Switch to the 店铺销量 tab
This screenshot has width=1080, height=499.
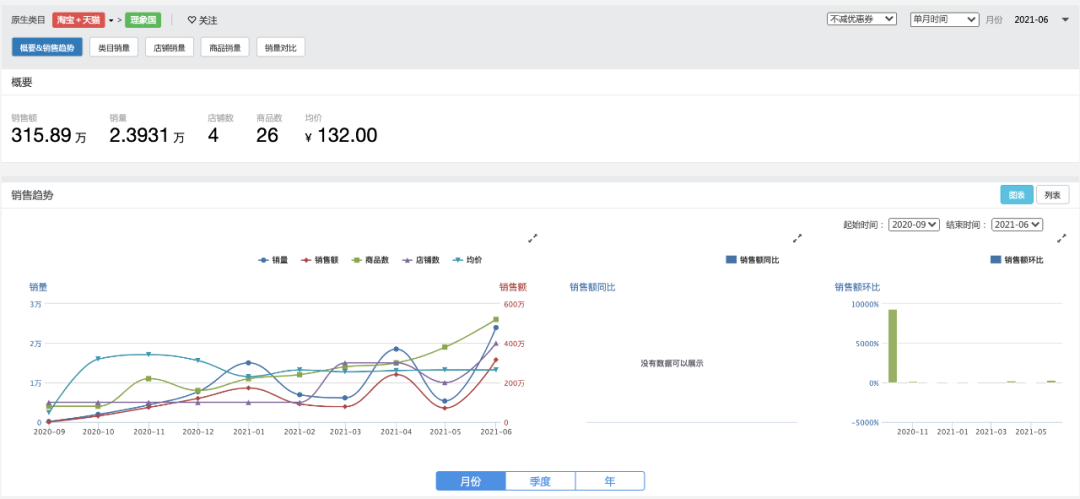[169, 48]
